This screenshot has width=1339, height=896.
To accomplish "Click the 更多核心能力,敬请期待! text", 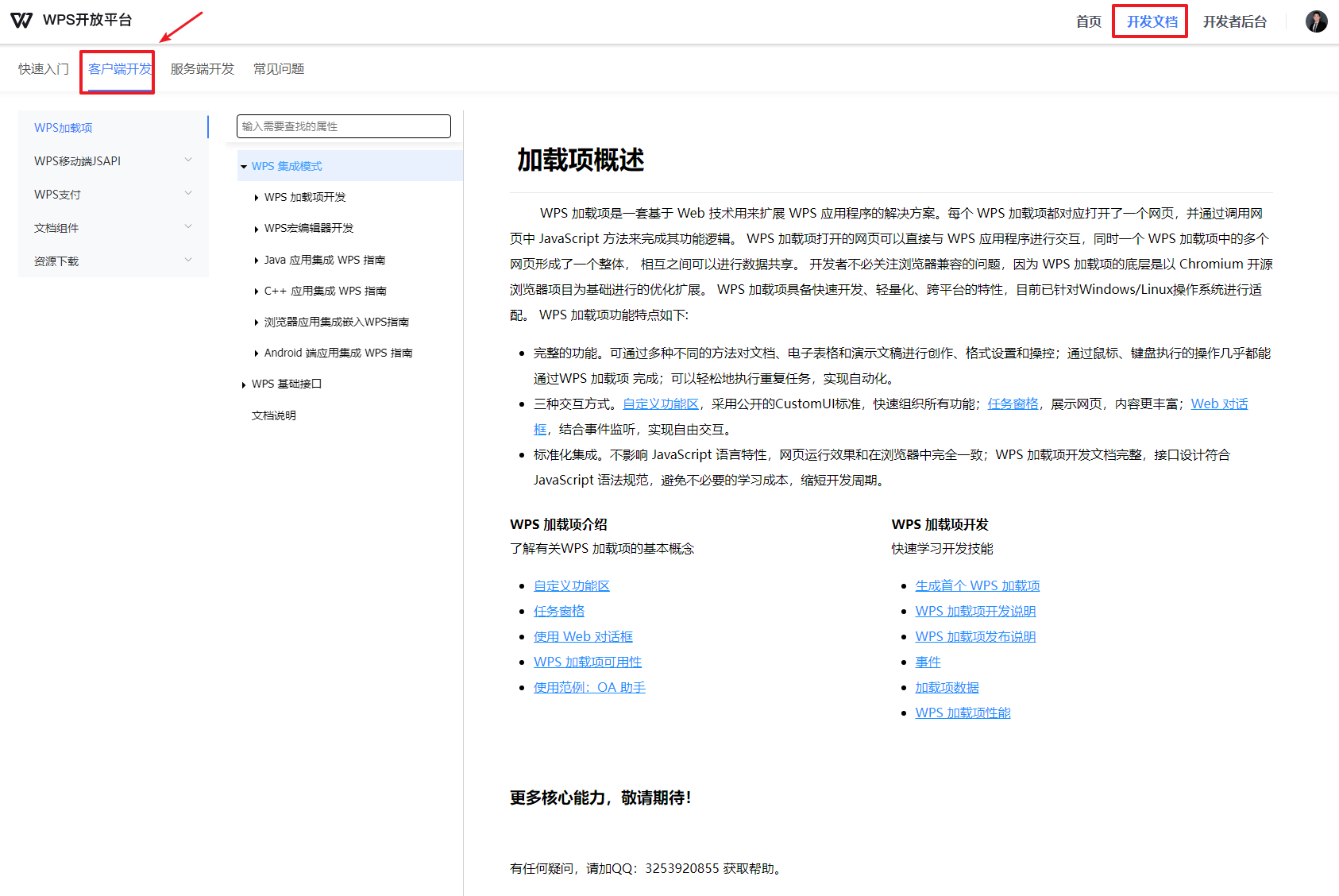I will tap(600, 798).
